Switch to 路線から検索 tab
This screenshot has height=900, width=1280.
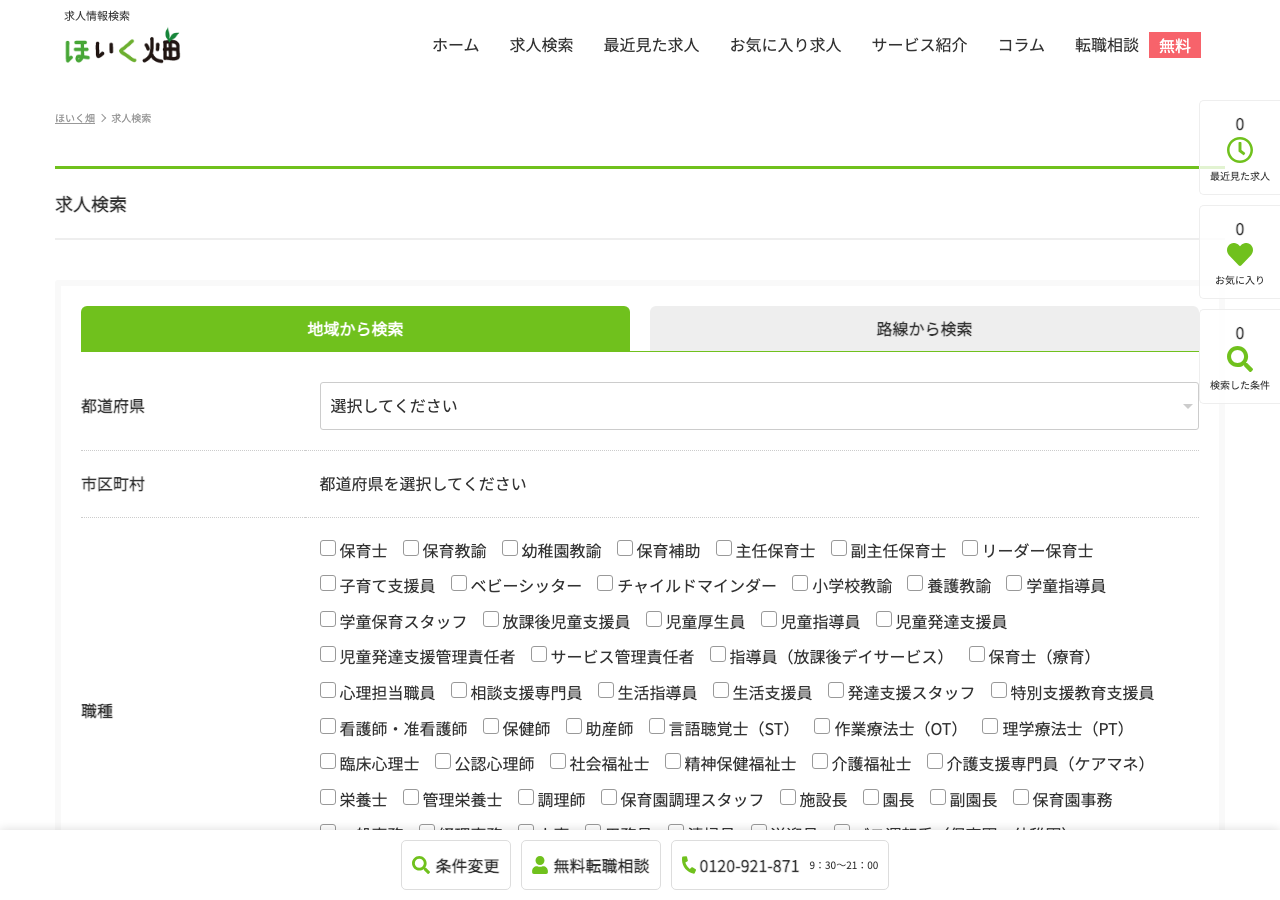pos(924,329)
